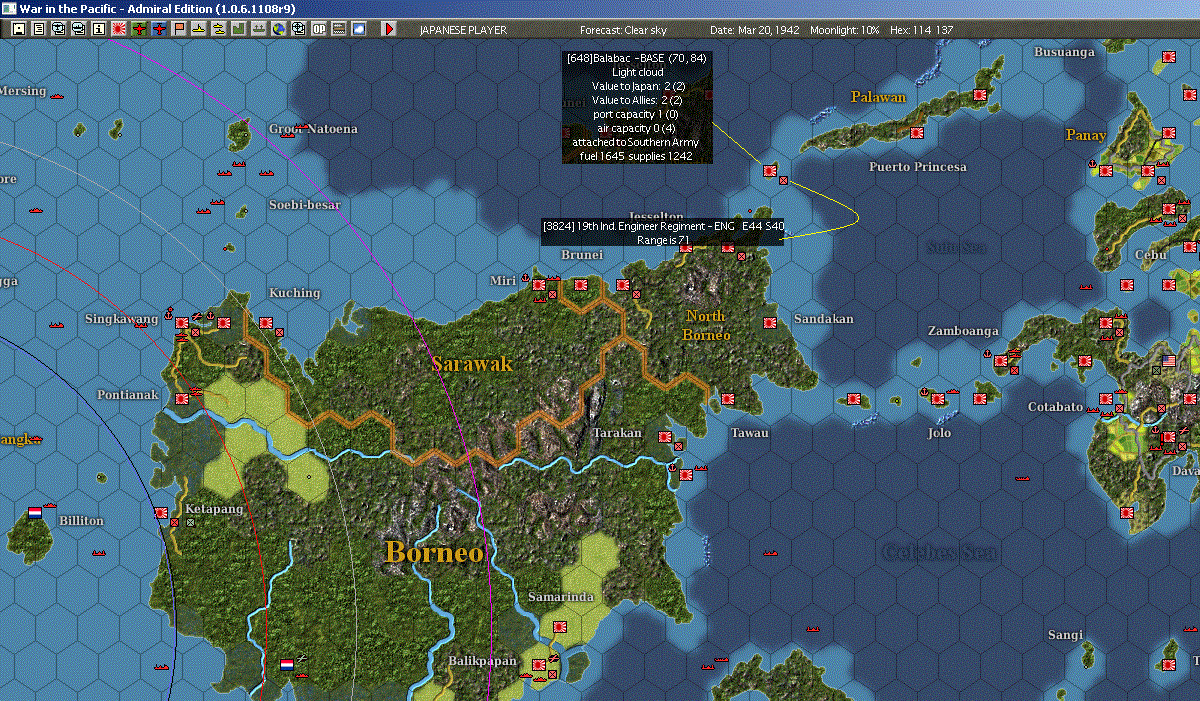Viewport: 1200px width, 701px height.
Task: Click the OP toolbar button
Action: point(318,29)
